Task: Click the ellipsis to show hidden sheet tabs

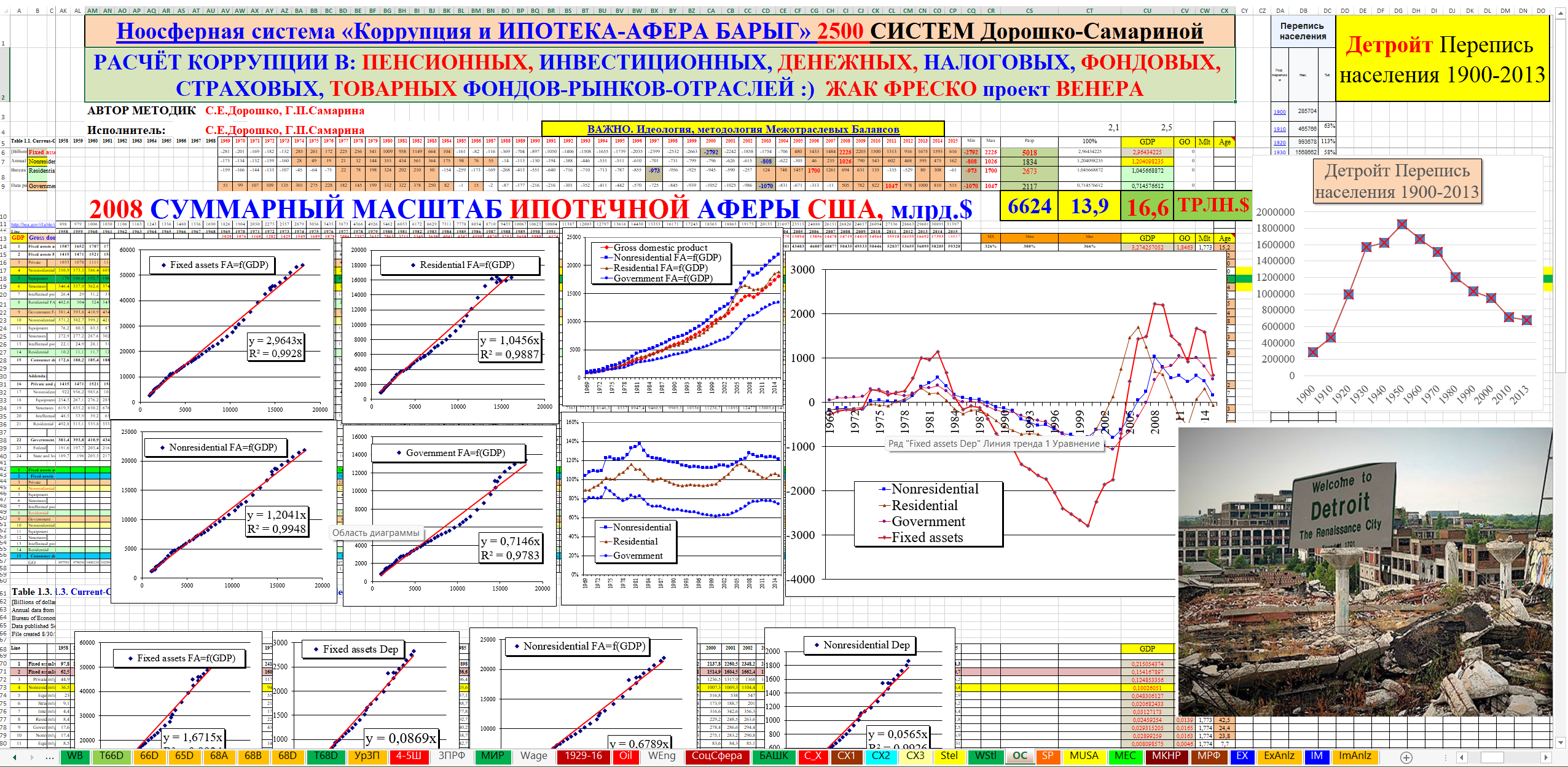Action: (x=50, y=757)
